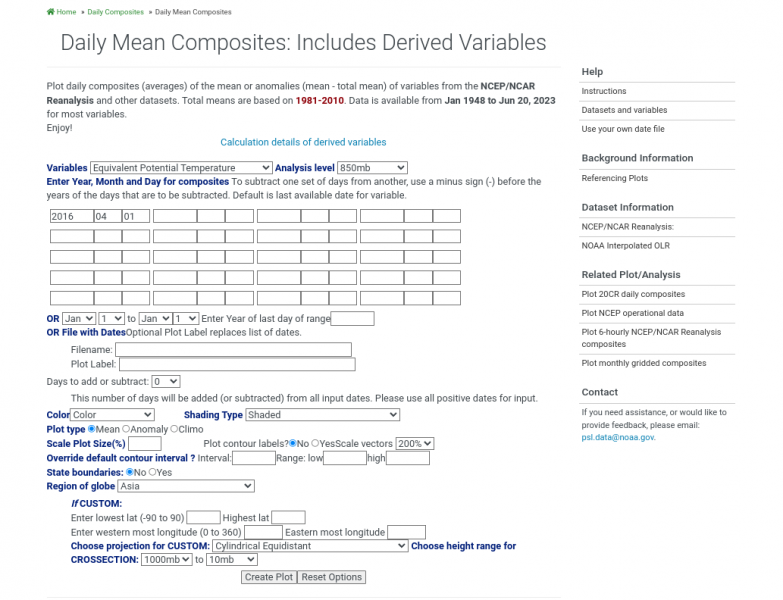Choose Yes for plot contour labels
This screenshot has width=783, height=600.
pos(316,443)
